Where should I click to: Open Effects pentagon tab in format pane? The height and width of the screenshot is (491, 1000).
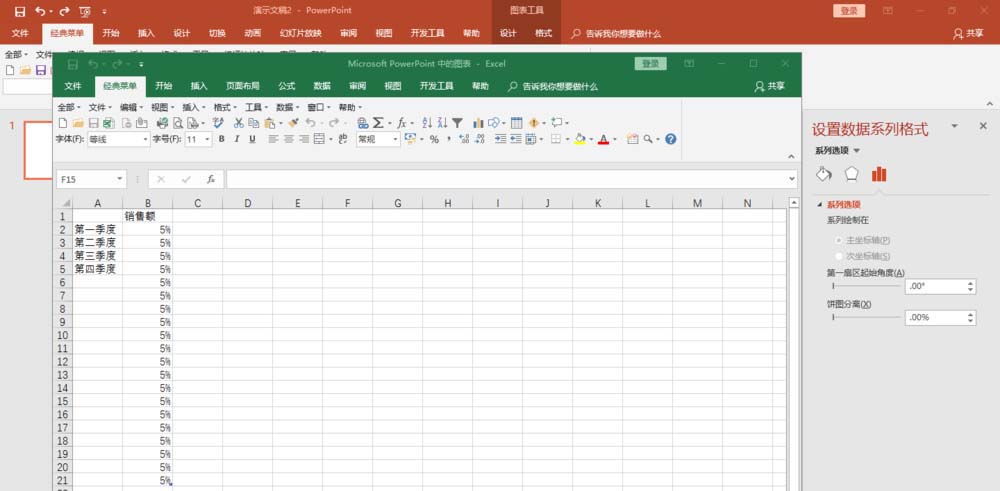[851, 174]
